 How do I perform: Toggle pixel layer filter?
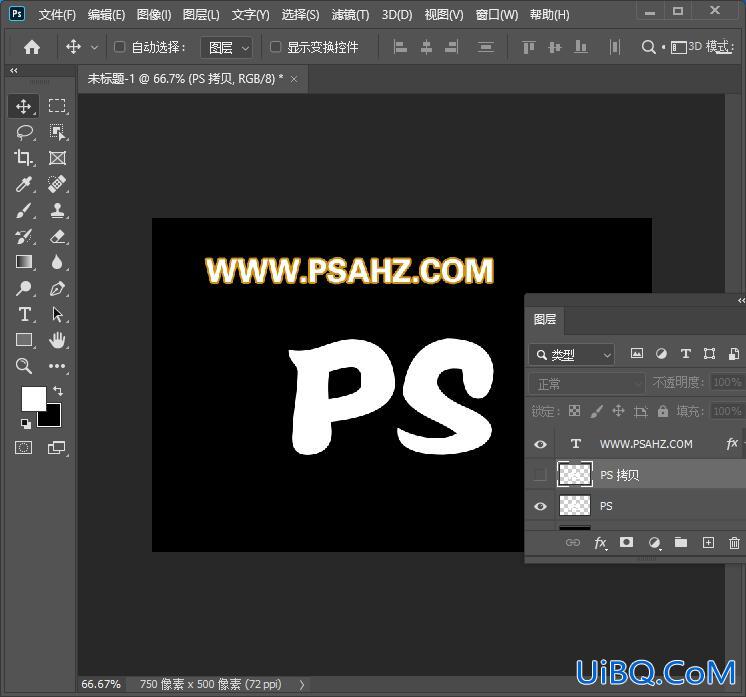click(x=637, y=353)
